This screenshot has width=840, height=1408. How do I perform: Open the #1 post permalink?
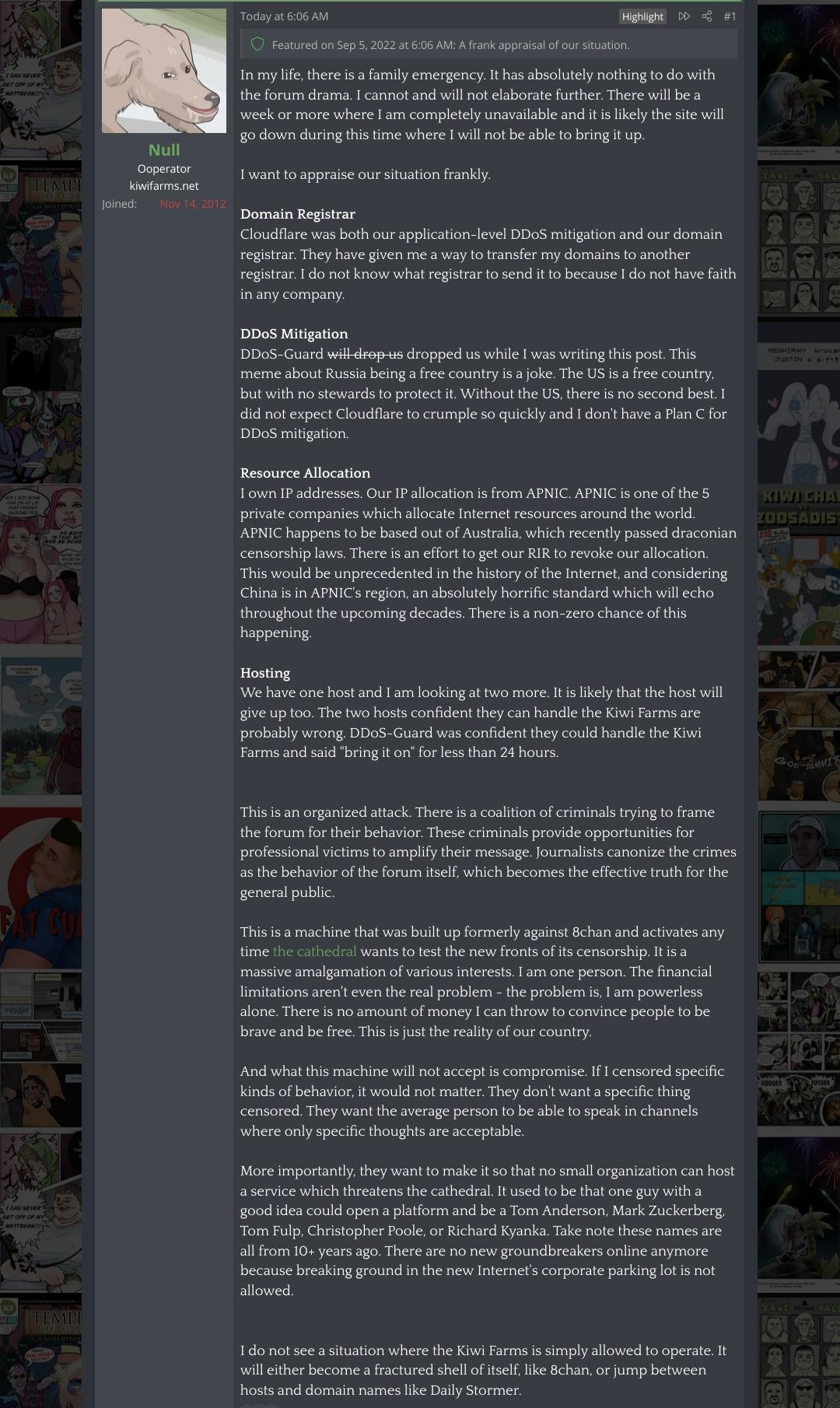[x=730, y=16]
